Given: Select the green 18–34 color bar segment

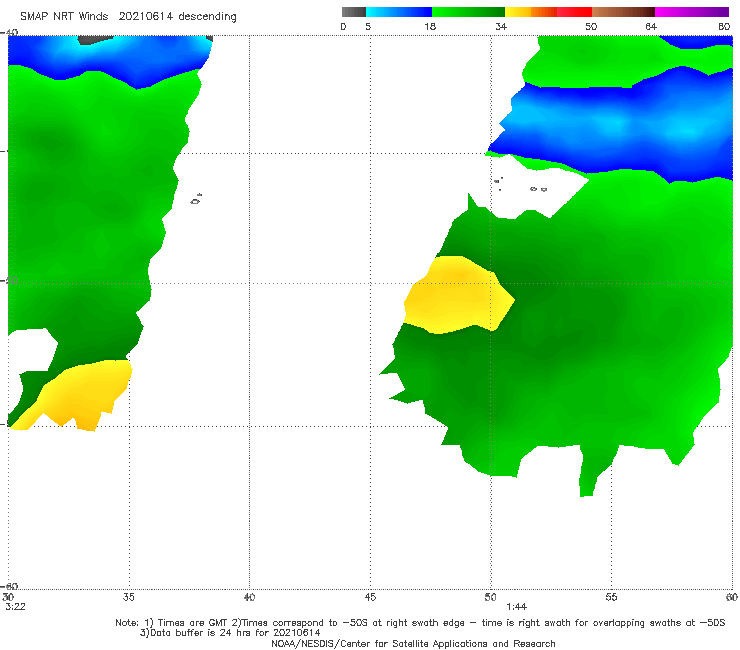Looking at the screenshot, I should coord(468,12).
